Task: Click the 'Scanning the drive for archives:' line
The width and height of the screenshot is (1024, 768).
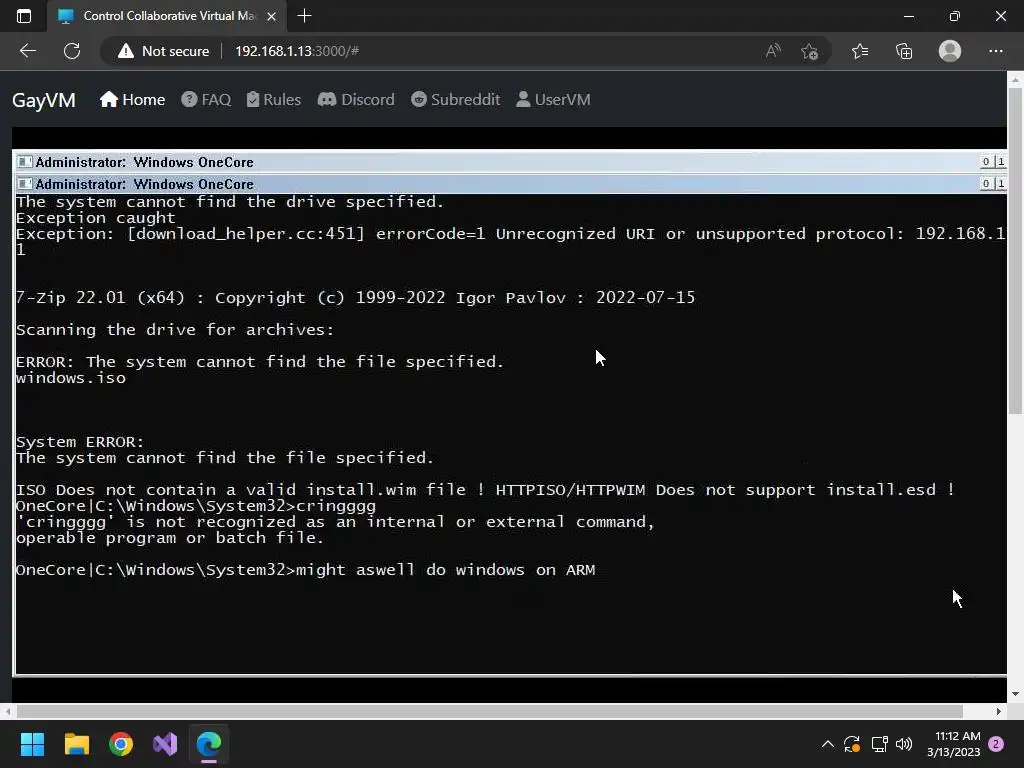Action: (174, 330)
